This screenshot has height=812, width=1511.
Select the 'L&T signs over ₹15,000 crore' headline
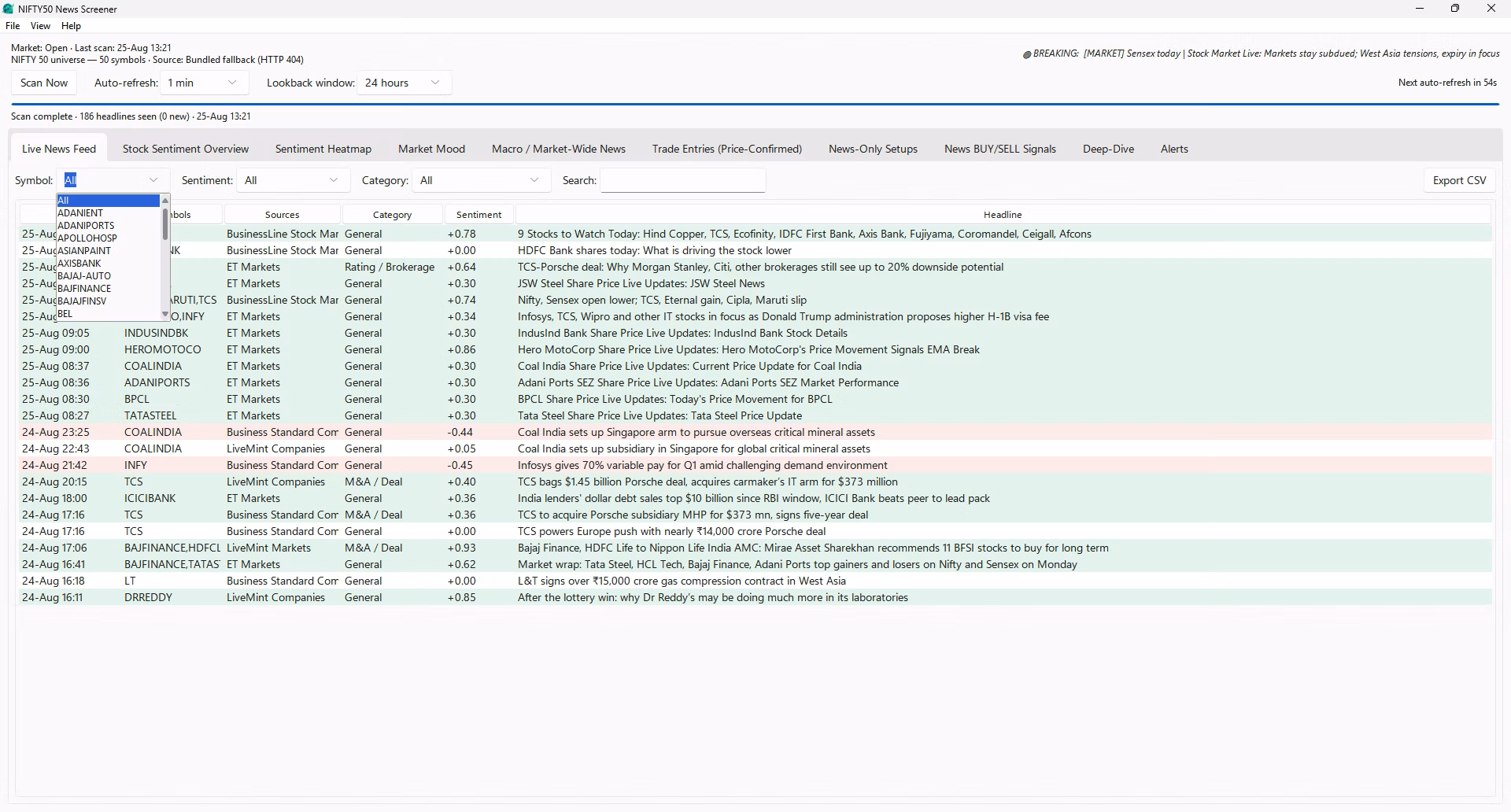point(682,581)
